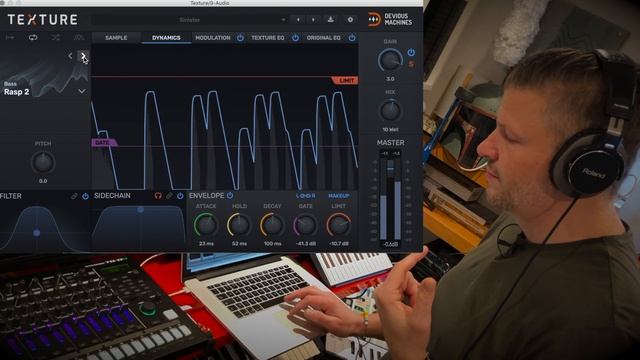The height and width of the screenshot is (360, 640).
Task: Click the Devious Machines logo
Action: tap(390, 19)
